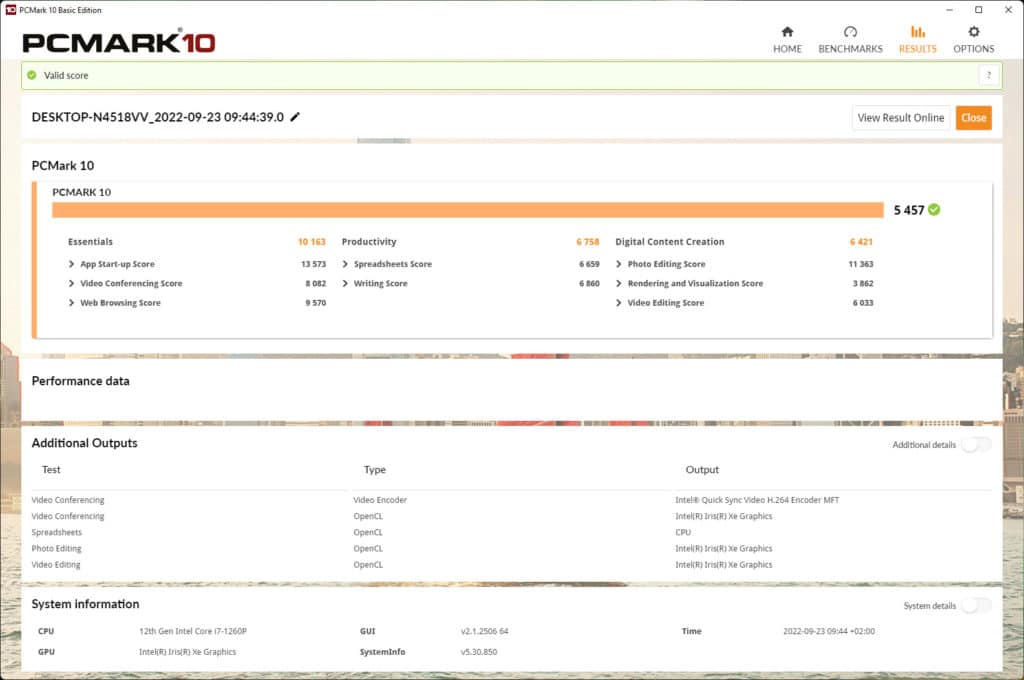This screenshot has height=680, width=1024.
Task: Click the Digital Content Creation heading
Action: tap(669, 242)
